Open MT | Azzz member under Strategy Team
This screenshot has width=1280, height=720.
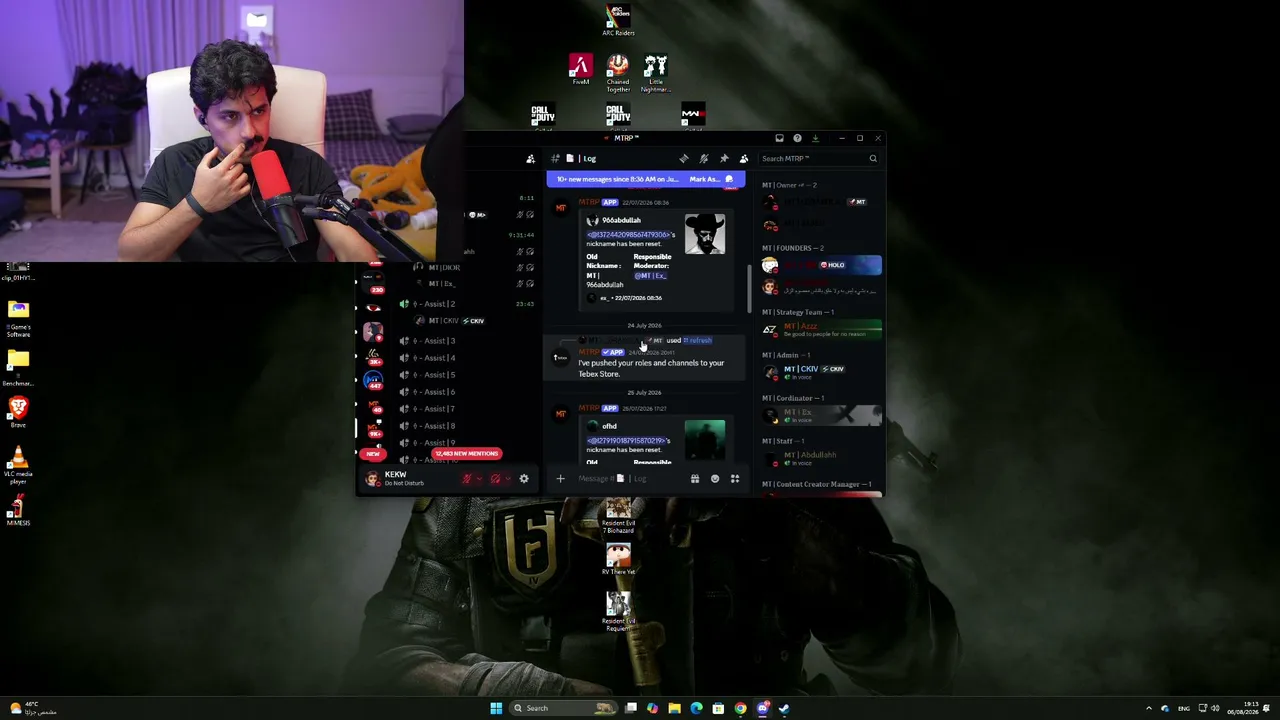click(x=822, y=329)
